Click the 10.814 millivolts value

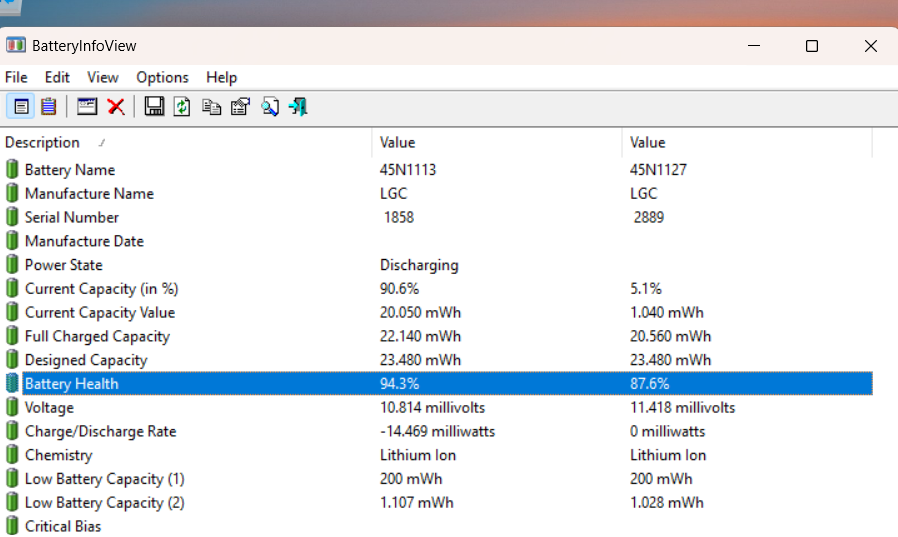pyautogui.click(x=432, y=407)
